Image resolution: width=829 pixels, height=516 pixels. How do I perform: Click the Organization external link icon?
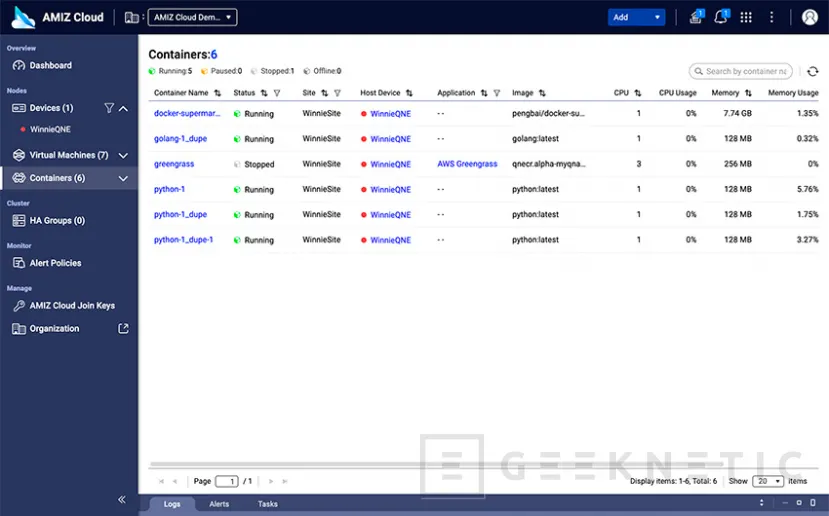click(123, 328)
